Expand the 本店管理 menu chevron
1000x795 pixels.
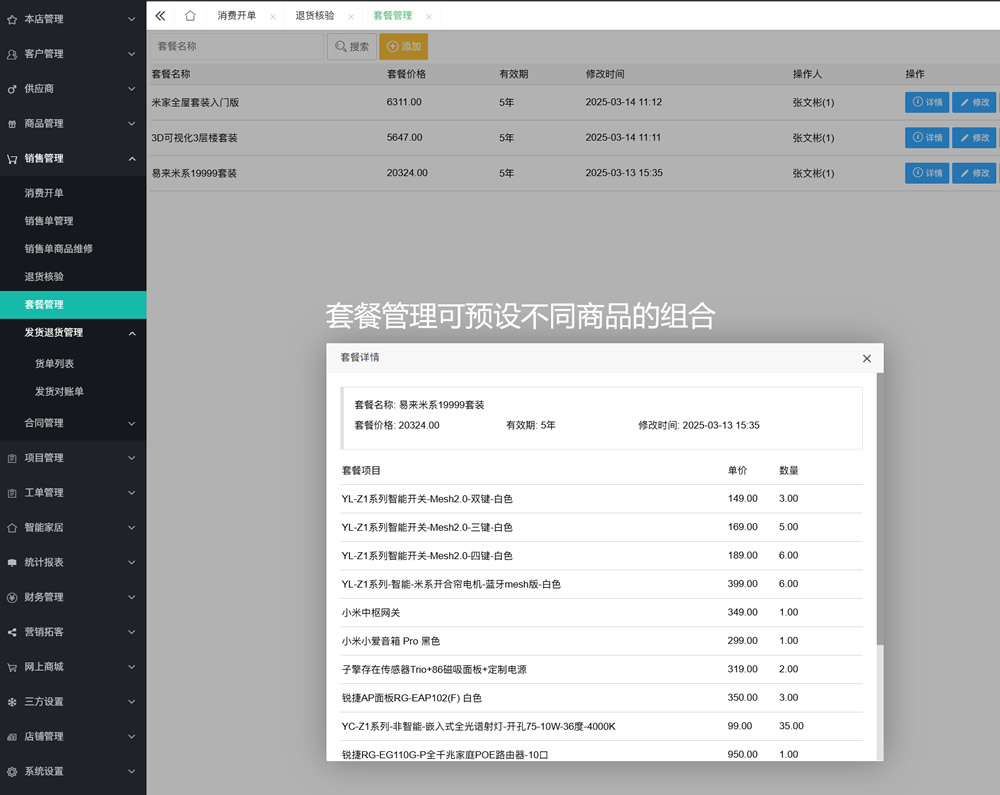(131, 19)
